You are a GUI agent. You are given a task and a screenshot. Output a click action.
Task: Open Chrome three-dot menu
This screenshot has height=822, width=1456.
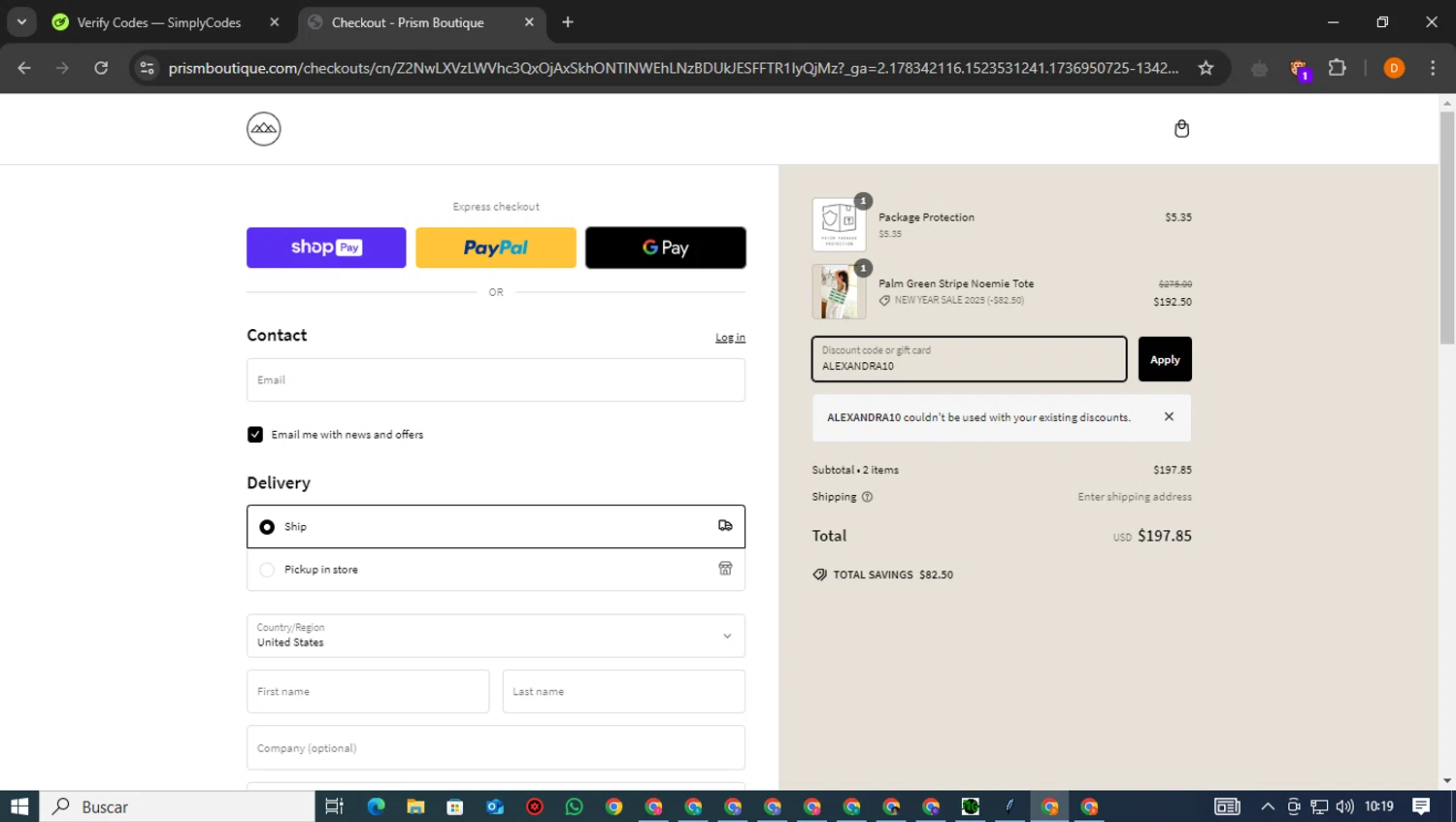[x=1433, y=68]
